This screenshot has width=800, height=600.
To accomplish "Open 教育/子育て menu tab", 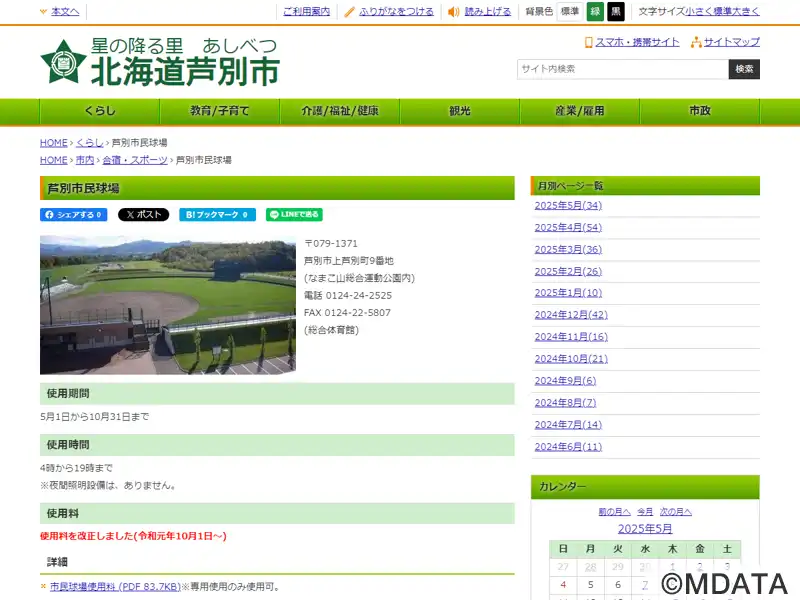I will pos(220,111).
